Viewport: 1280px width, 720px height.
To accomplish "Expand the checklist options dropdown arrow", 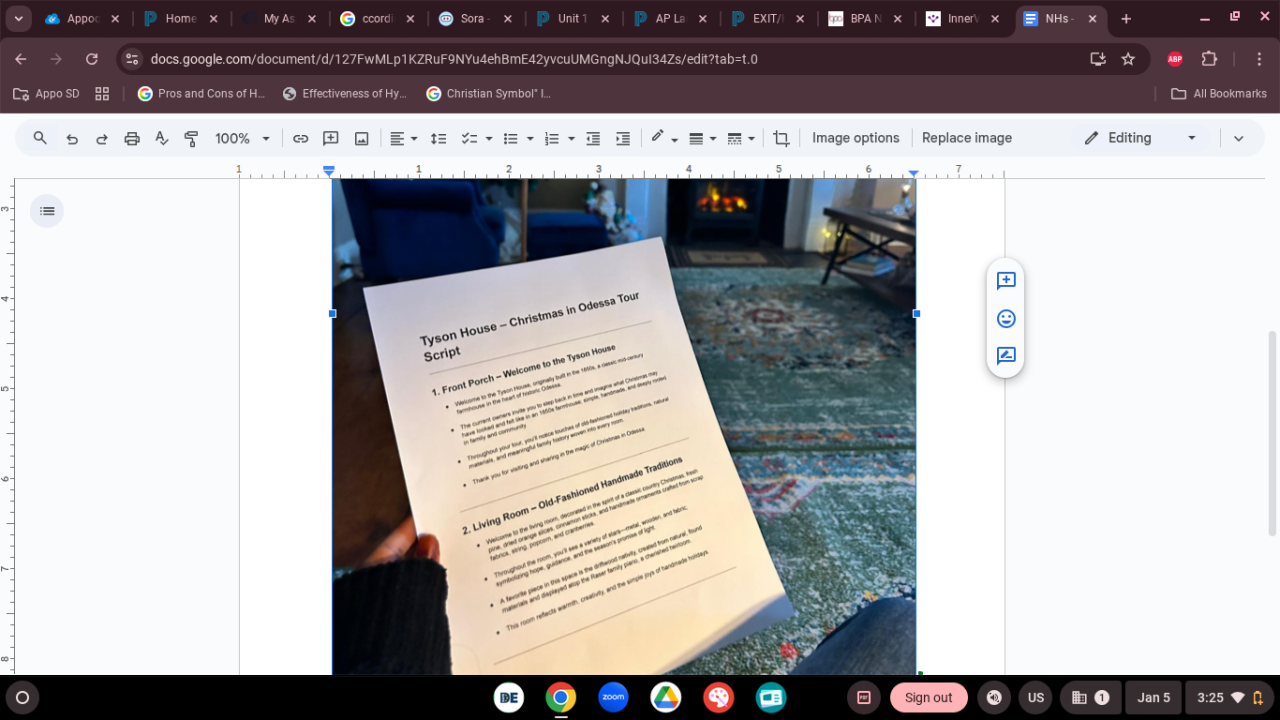I will tap(489, 138).
